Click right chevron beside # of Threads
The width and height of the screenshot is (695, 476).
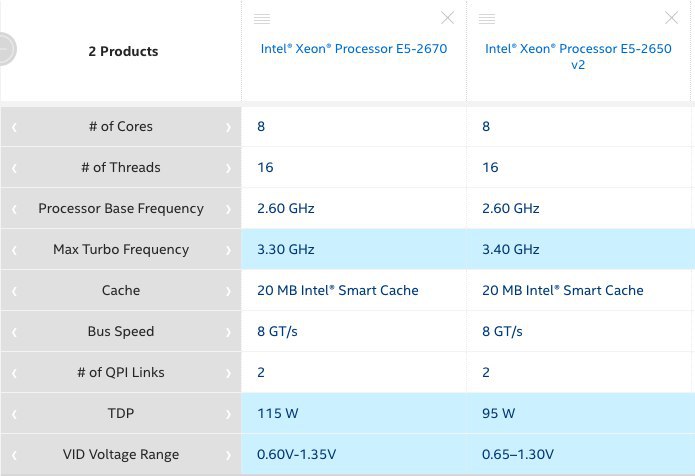pos(228,168)
